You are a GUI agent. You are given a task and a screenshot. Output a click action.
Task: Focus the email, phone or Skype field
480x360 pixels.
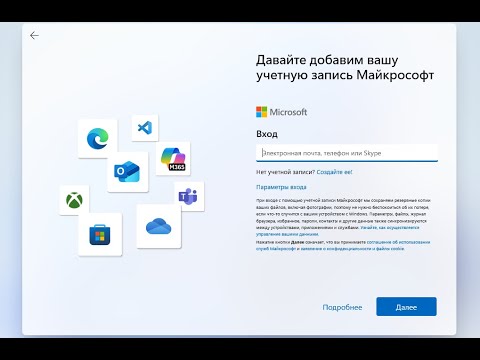pyautogui.click(x=347, y=153)
